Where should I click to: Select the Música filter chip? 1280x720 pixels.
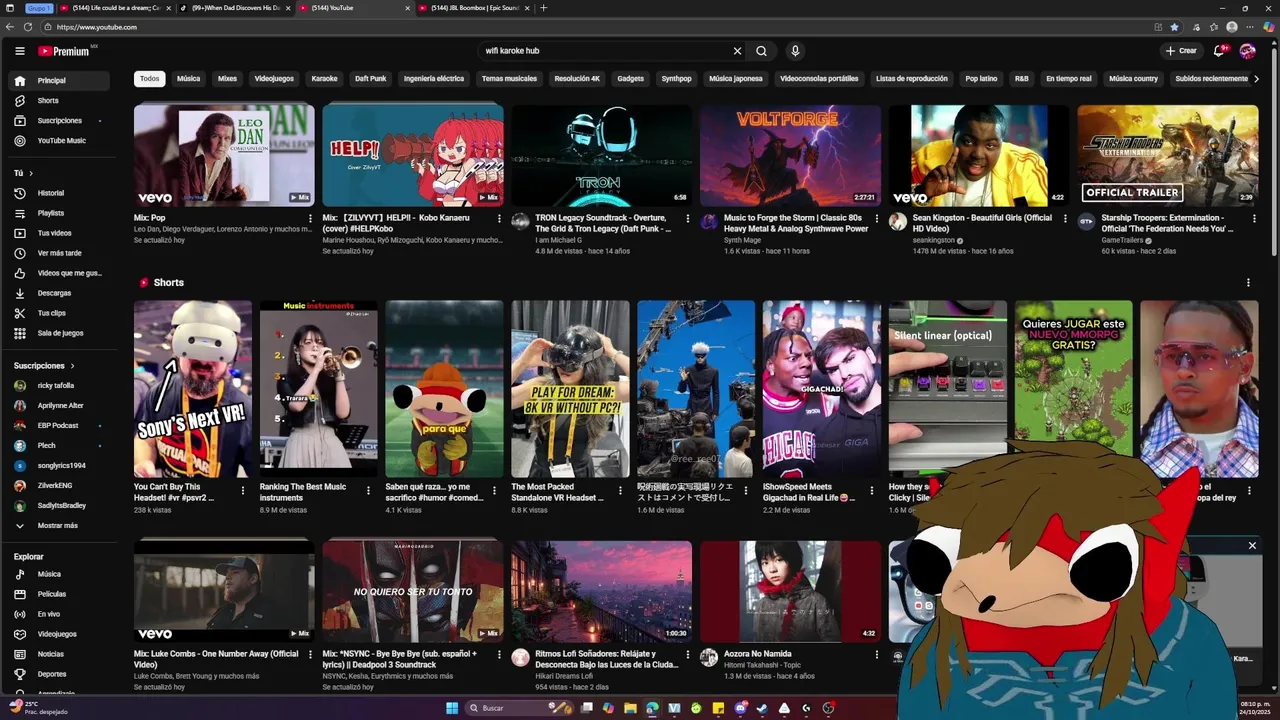coord(188,78)
